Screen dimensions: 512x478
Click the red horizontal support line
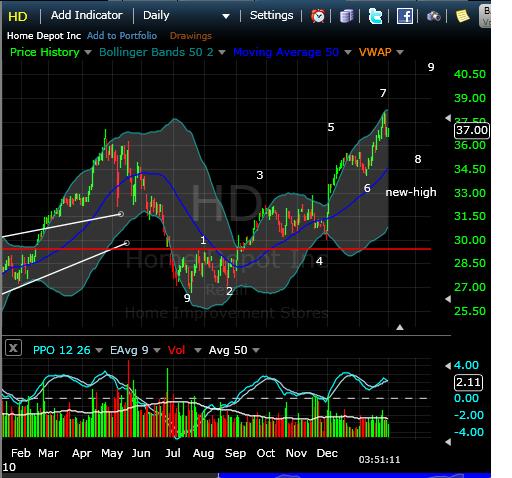pos(217,249)
